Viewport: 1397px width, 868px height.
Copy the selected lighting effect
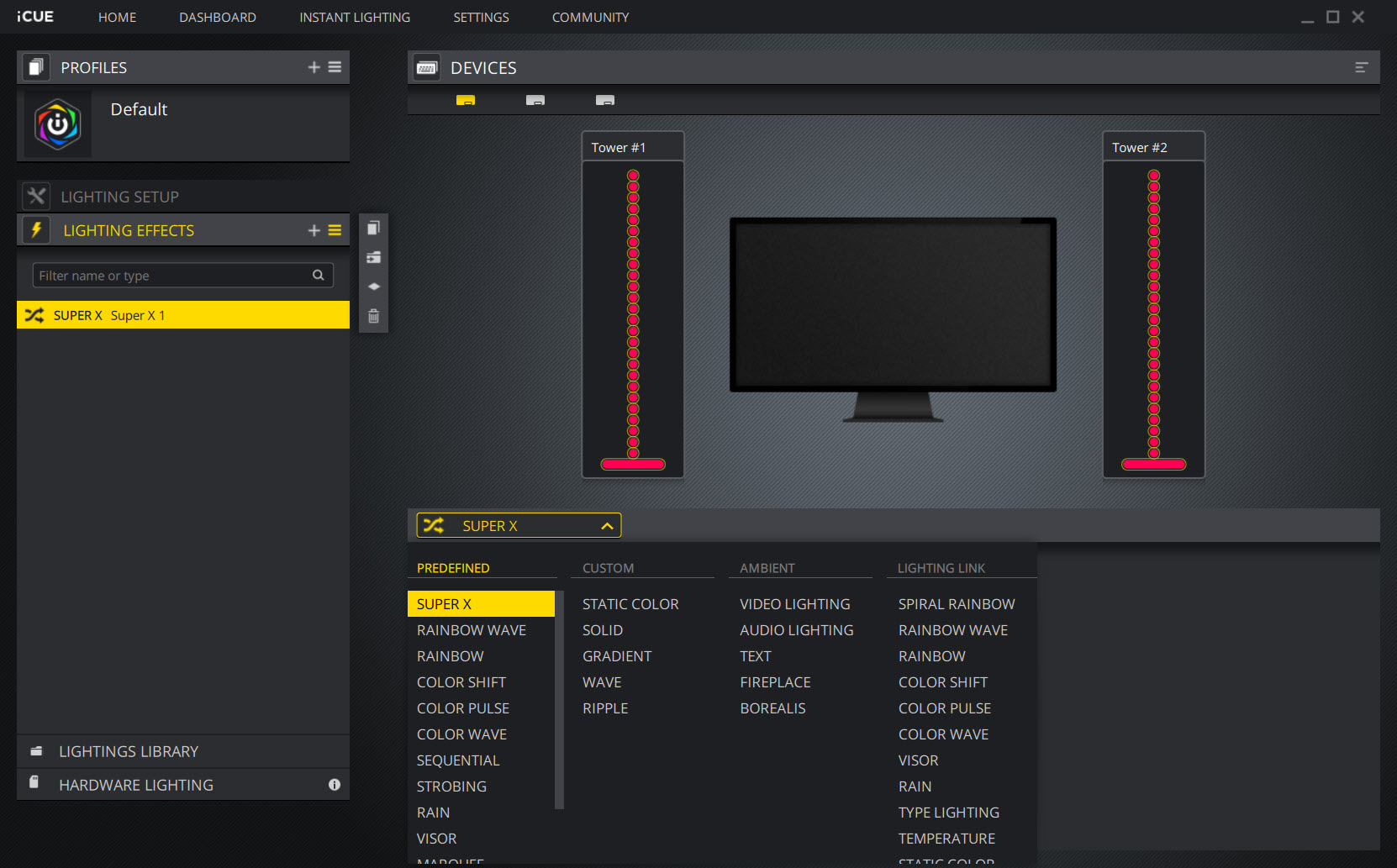(x=374, y=228)
